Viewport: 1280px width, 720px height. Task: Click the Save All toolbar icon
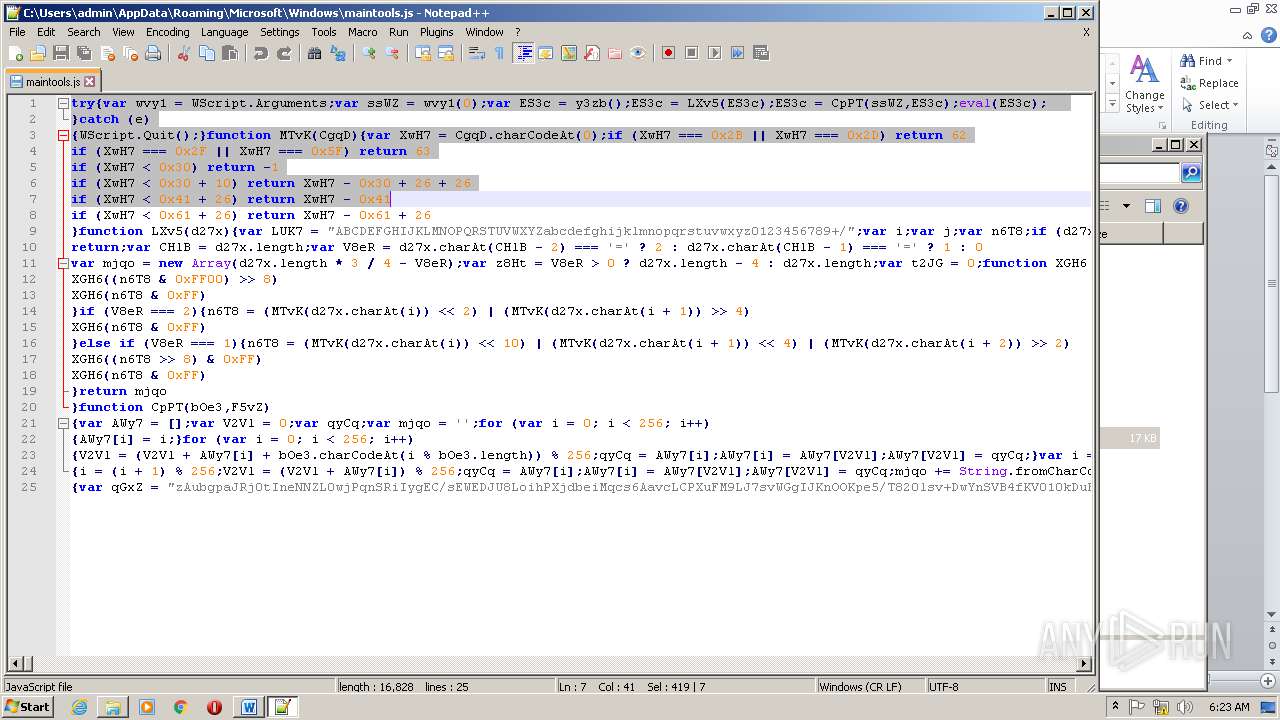point(84,53)
